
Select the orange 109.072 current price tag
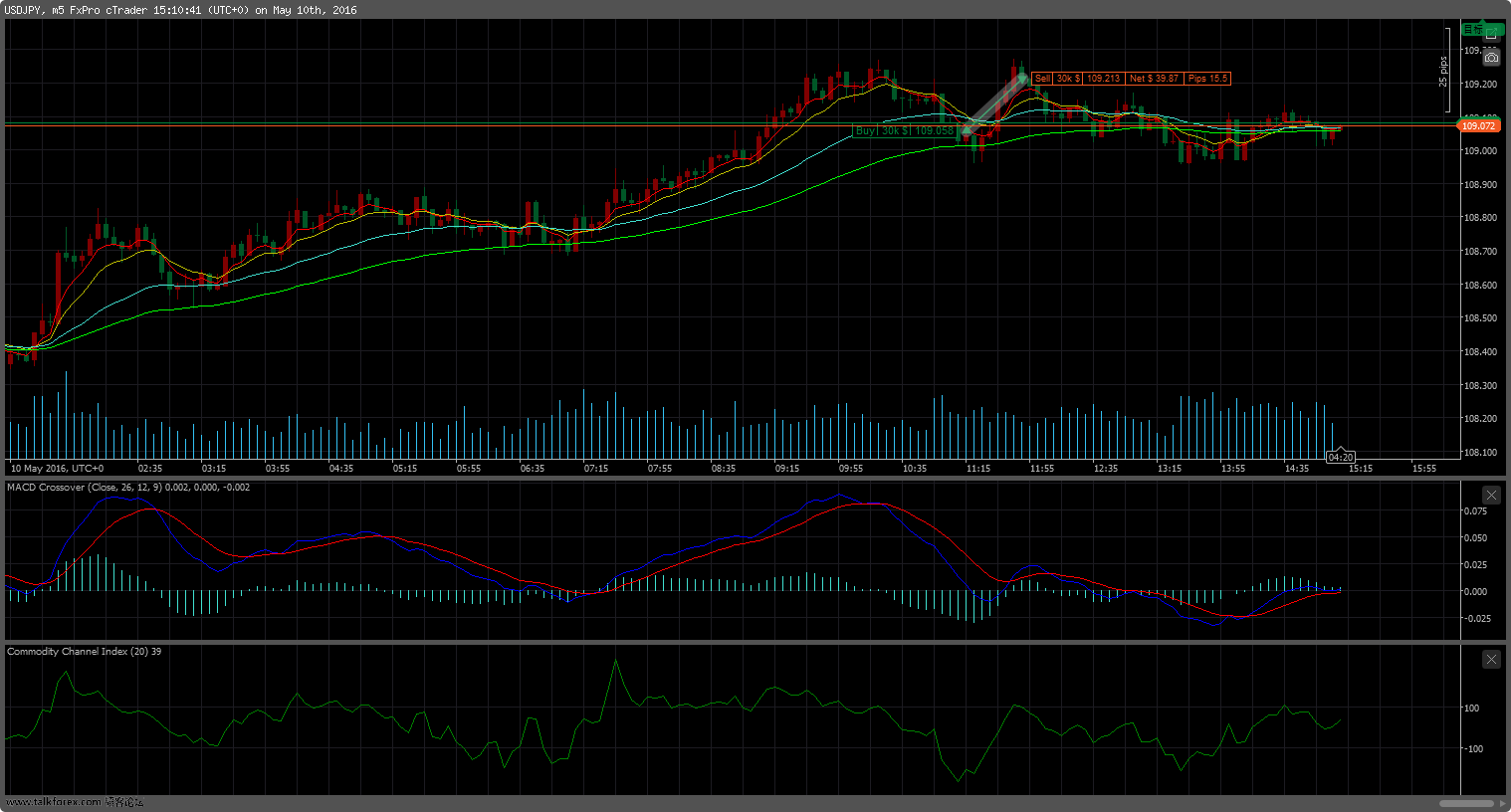pos(1478,126)
